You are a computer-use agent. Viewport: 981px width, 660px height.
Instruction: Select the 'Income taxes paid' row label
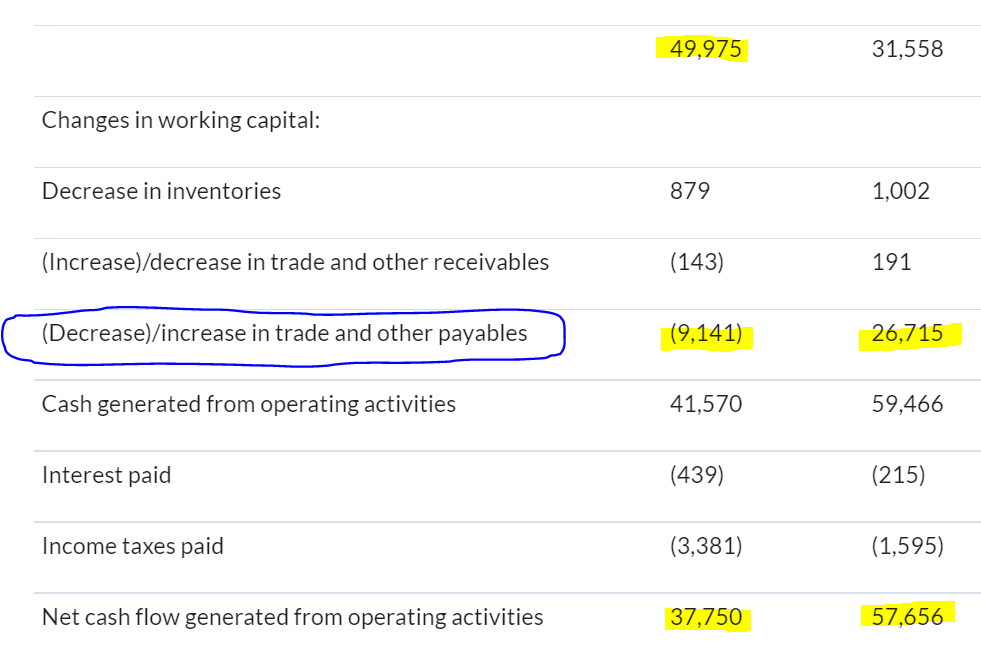[x=133, y=546]
